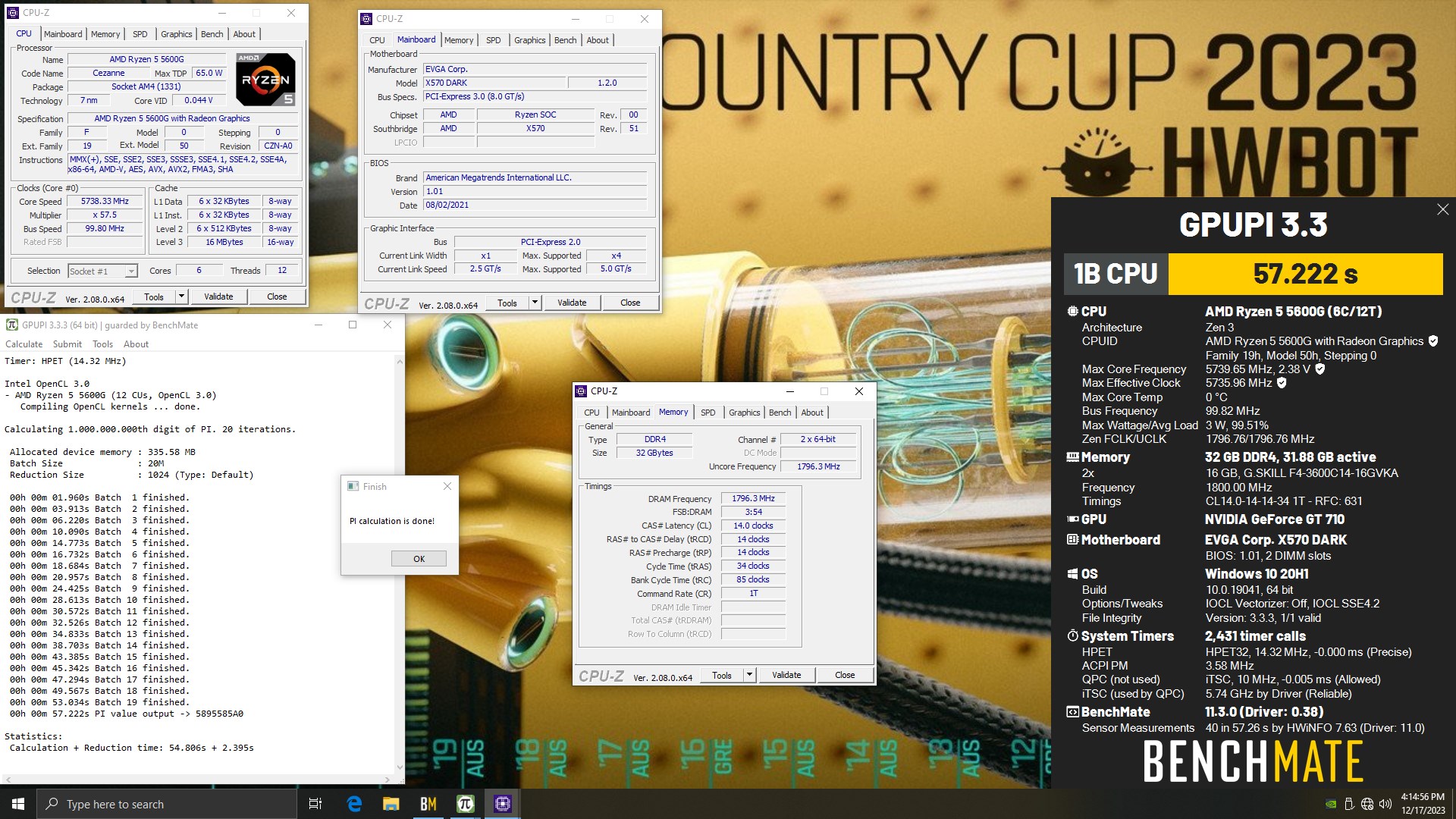Click the Core Speed 5738.33 MHz field

105,202
